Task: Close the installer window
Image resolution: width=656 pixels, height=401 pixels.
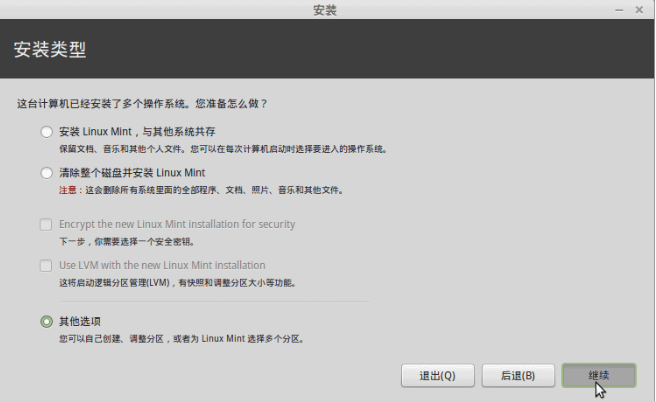Action: click(639, 10)
